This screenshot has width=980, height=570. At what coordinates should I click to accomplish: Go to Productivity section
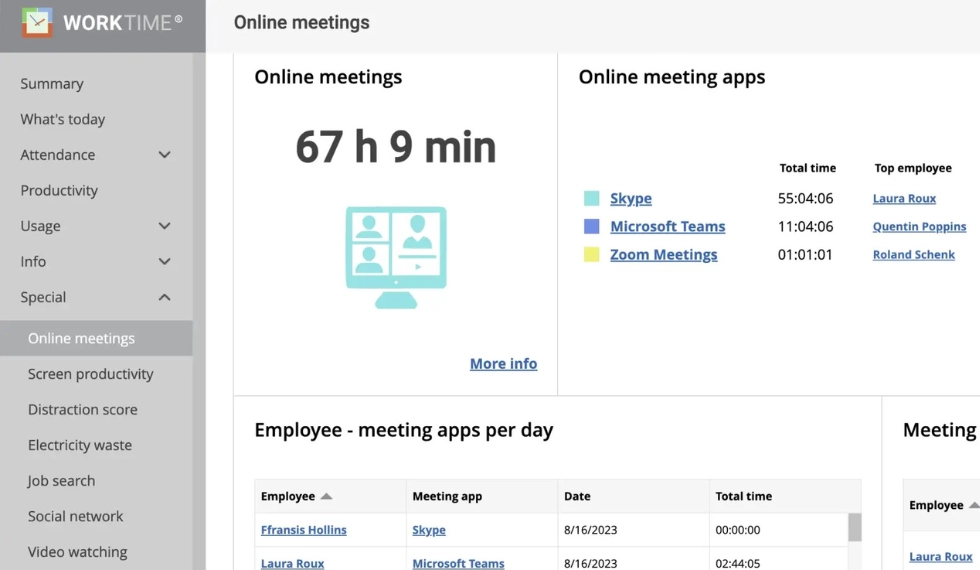pyautogui.click(x=59, y=191)
